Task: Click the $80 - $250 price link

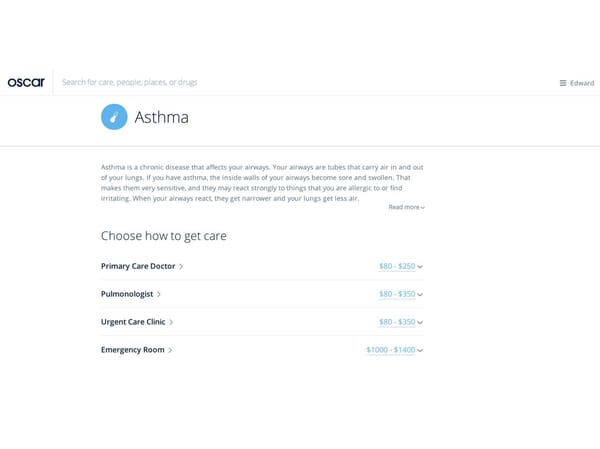Action: pos(397,266)
